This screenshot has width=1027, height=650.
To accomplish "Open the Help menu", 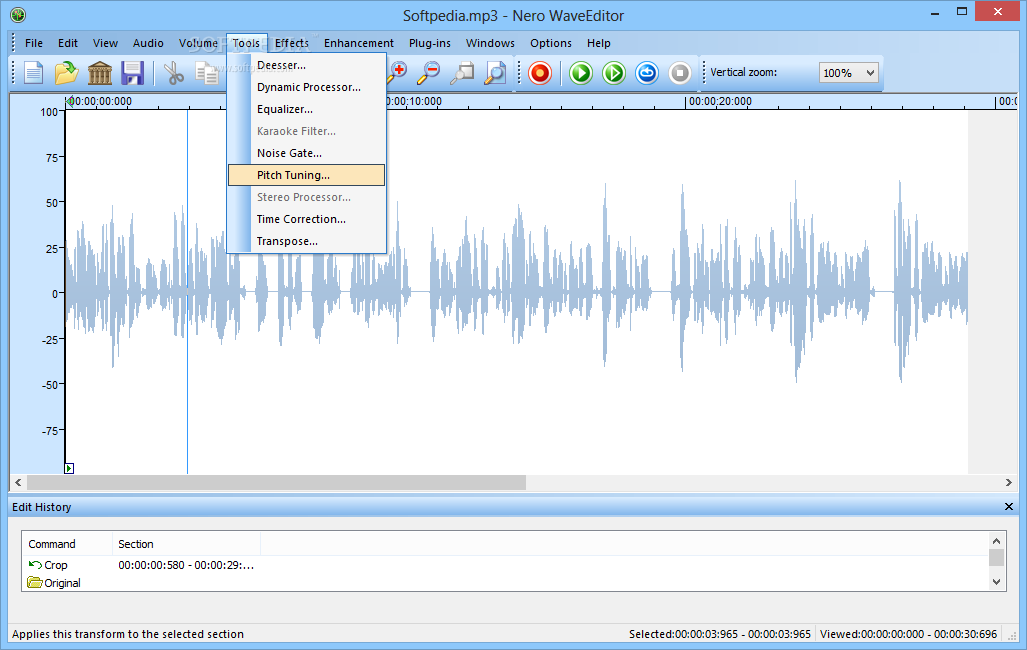I will point(599,43).
